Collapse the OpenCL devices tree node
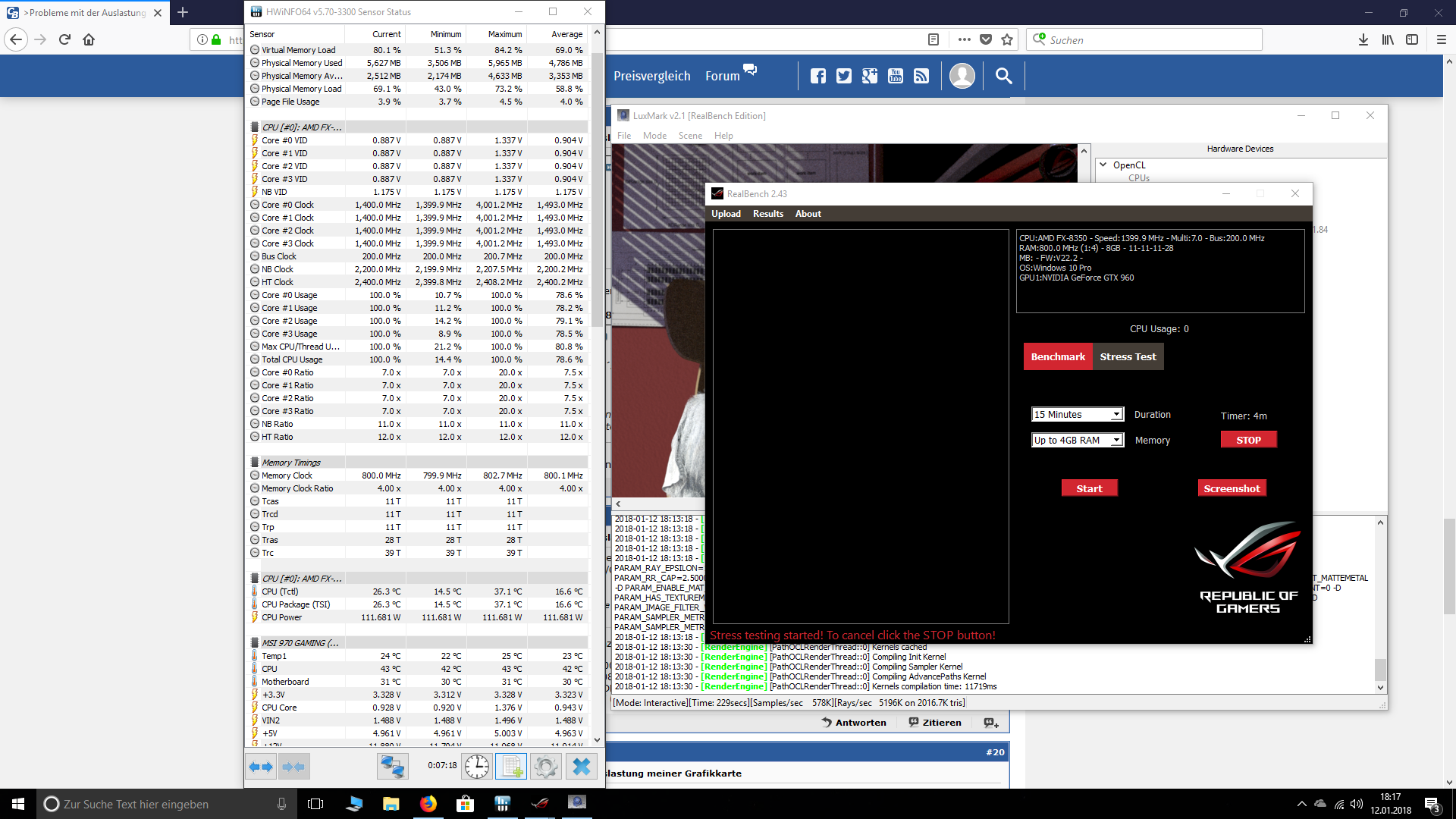 [x=1103, y=165]
